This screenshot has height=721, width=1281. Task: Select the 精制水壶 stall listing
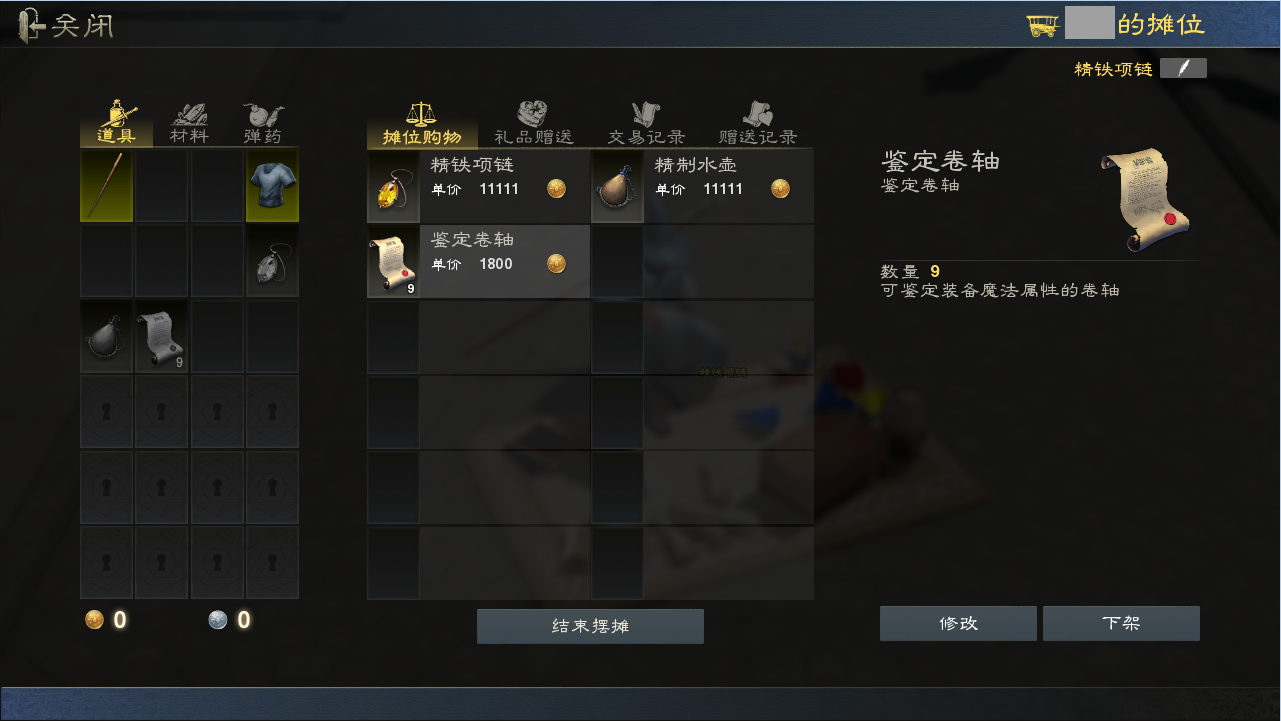click(702, 186)
